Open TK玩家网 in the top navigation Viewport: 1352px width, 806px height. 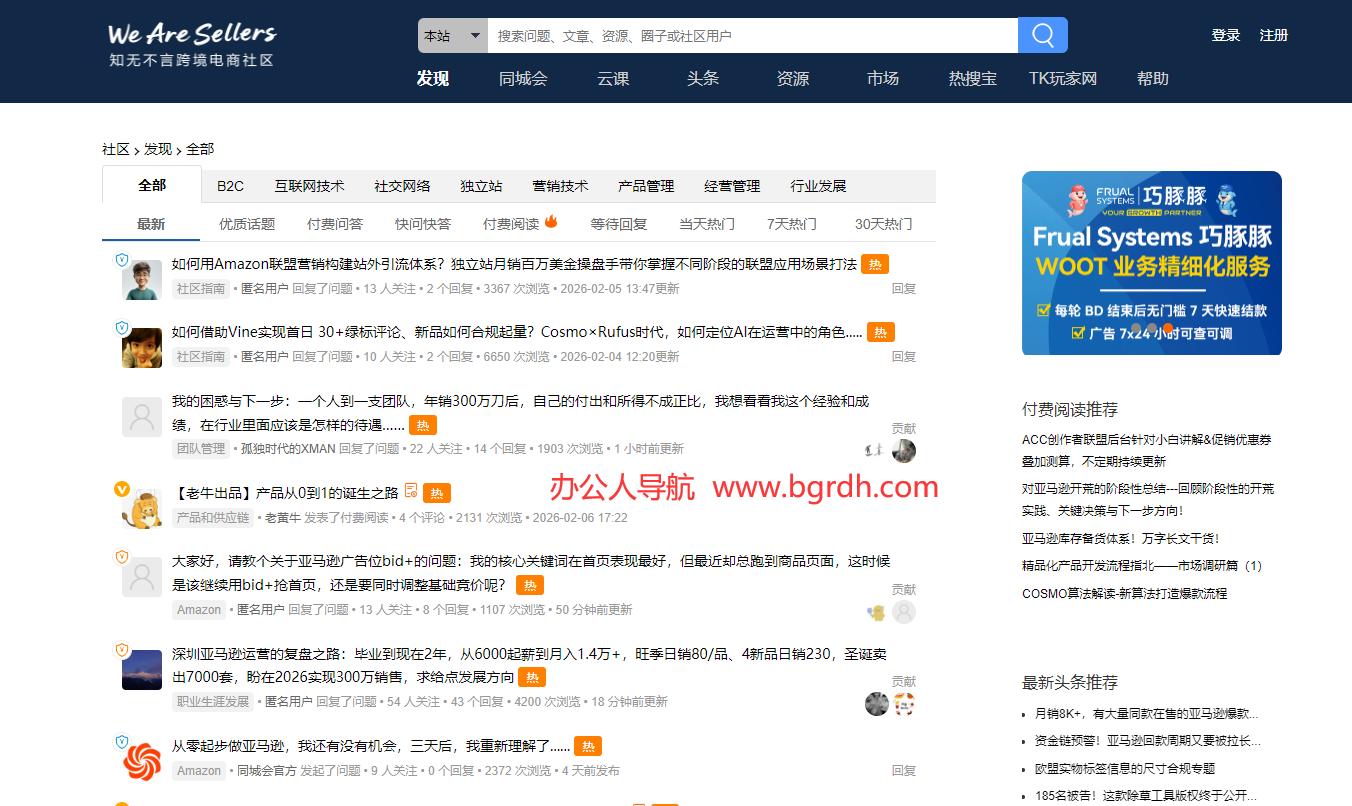click(x=1063, y=78)
